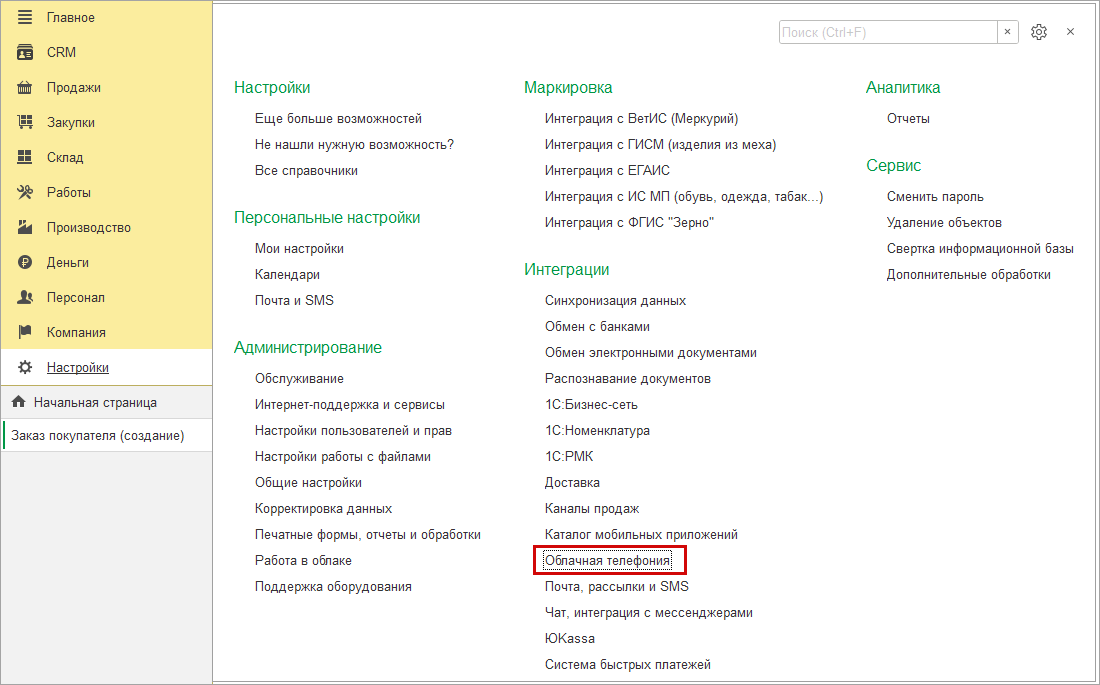Open Общие настройки
Viewport: 1100px width, 685px height.
click(x=308, y=482)
